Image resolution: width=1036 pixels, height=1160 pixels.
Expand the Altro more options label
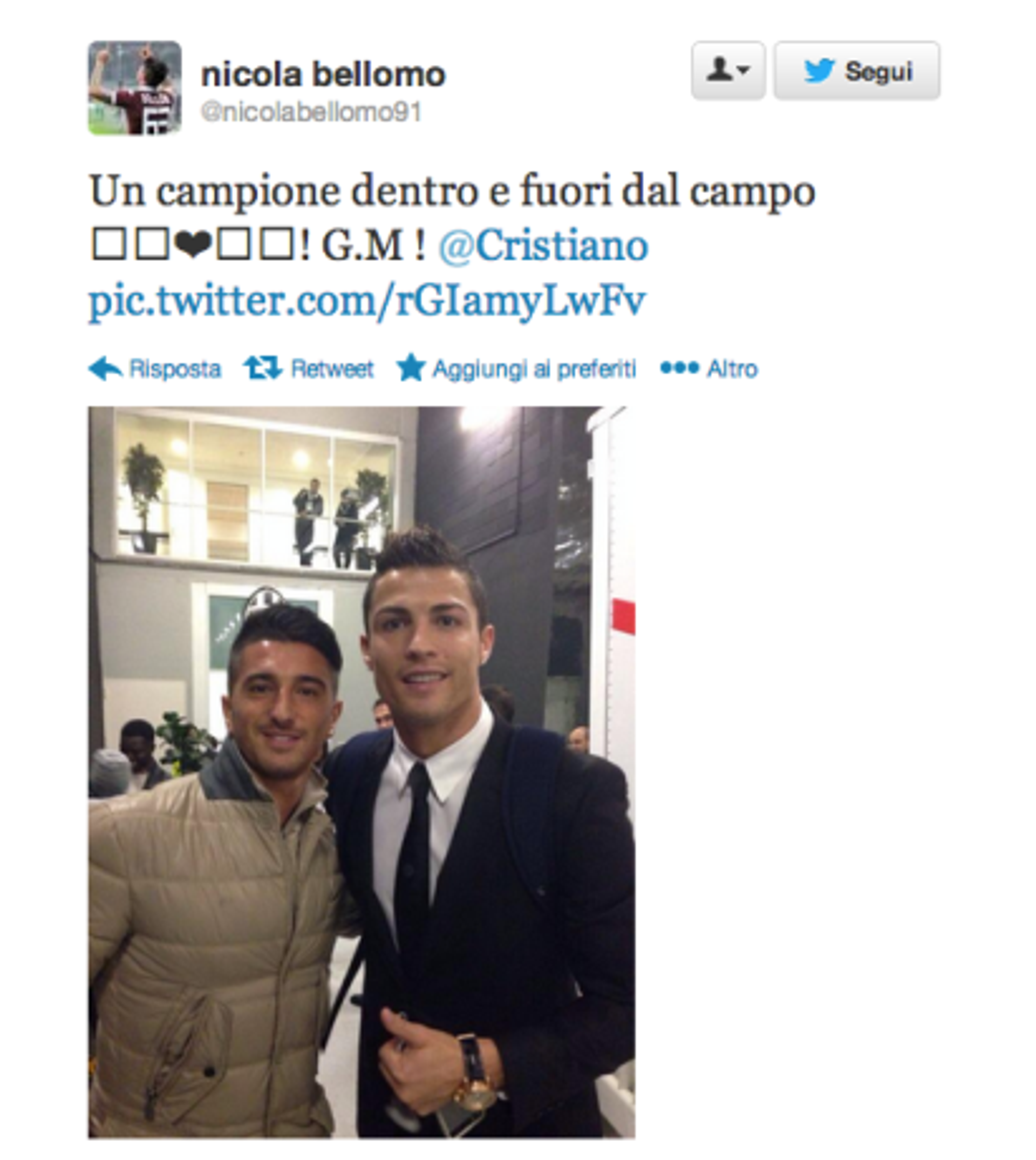732,369
